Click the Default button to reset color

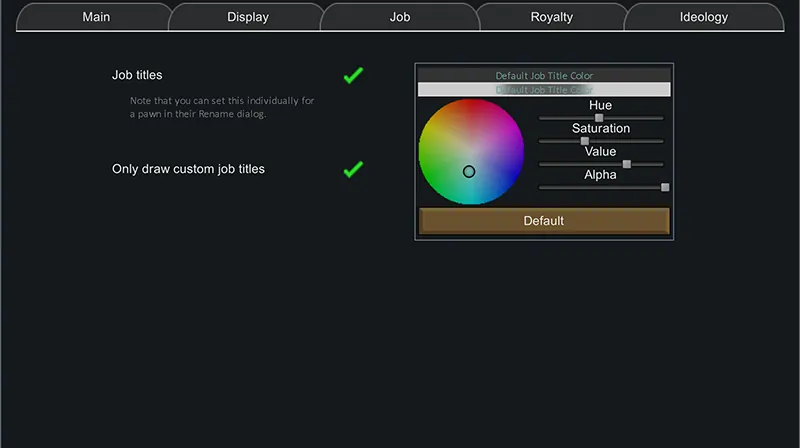tap(544, 221)
